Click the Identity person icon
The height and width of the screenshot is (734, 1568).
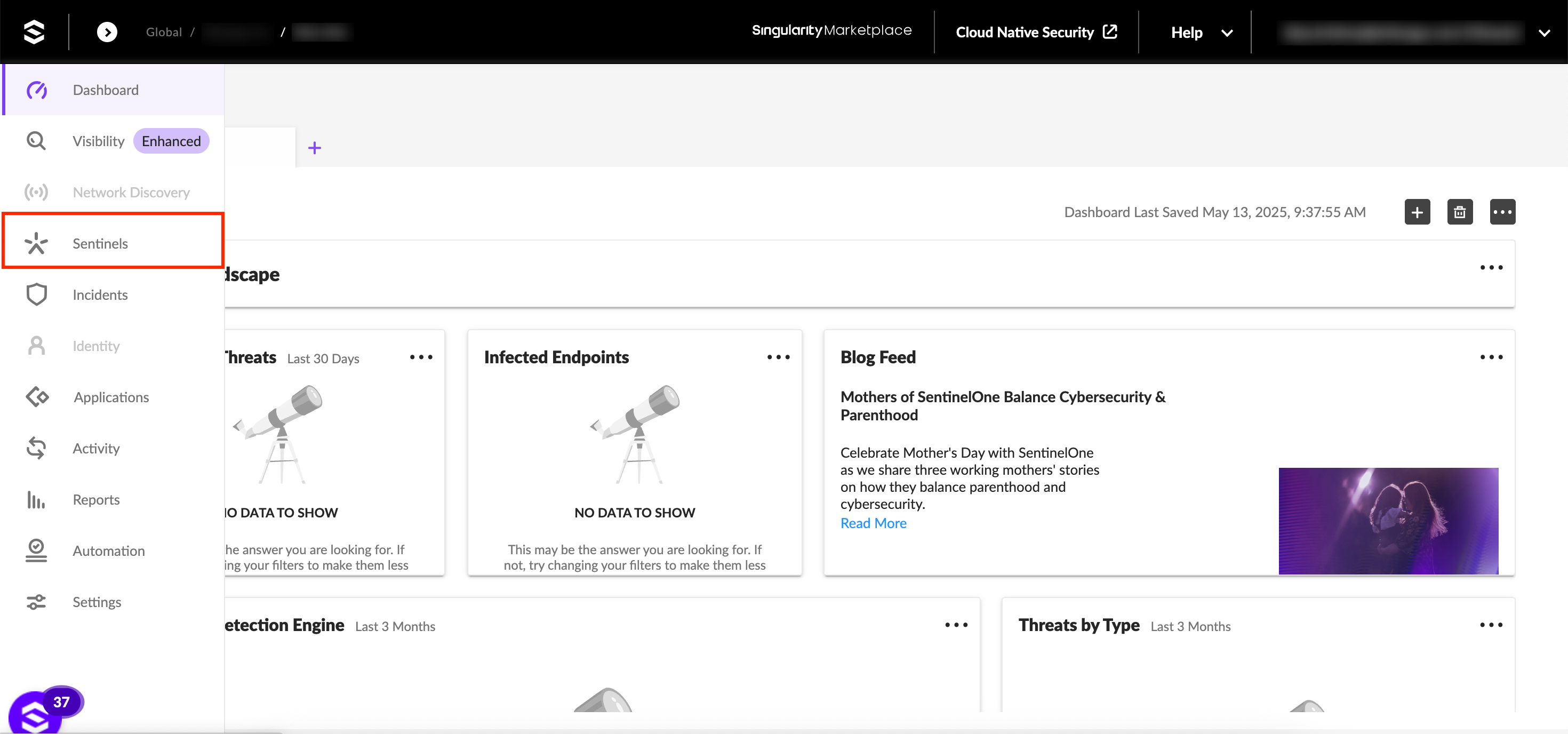tap(36, 346)
